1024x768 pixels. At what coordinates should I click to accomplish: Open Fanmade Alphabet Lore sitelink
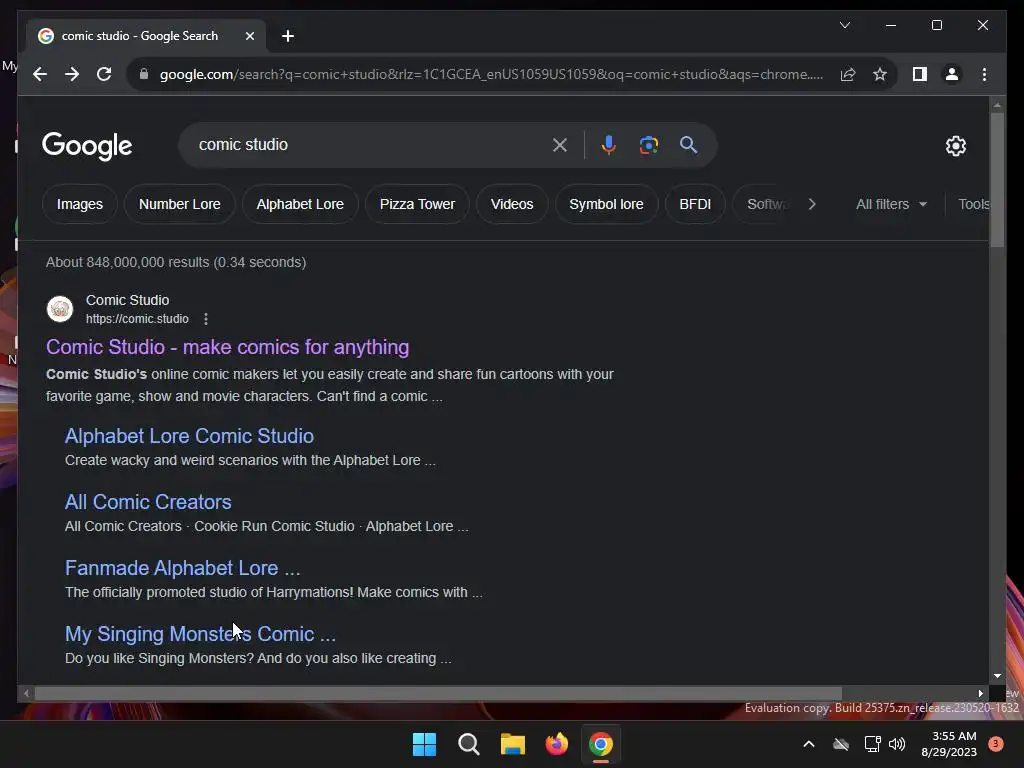coord(182,568)
